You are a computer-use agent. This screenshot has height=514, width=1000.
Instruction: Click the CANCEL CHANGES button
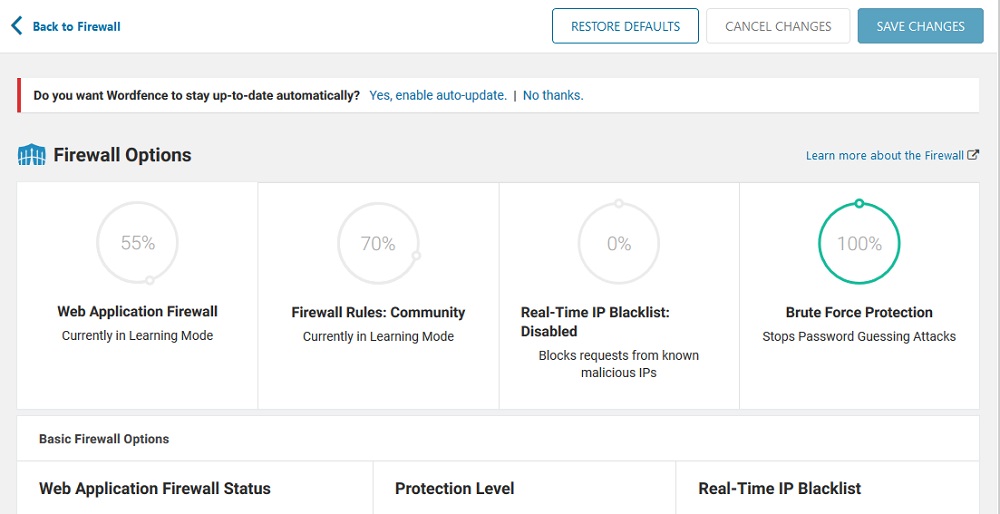(778, 26)
